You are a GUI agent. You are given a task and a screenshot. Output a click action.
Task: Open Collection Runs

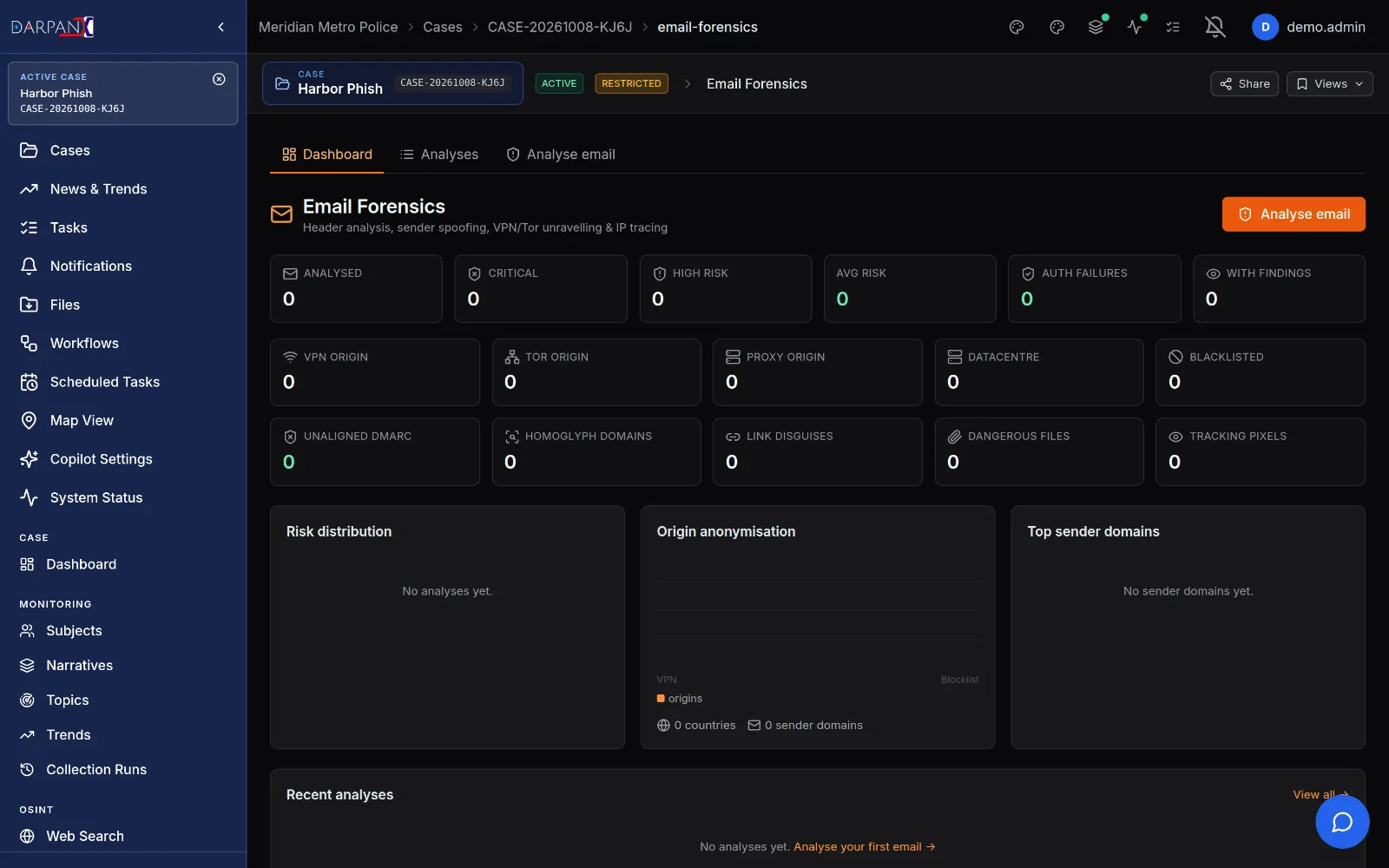[123, 770]
